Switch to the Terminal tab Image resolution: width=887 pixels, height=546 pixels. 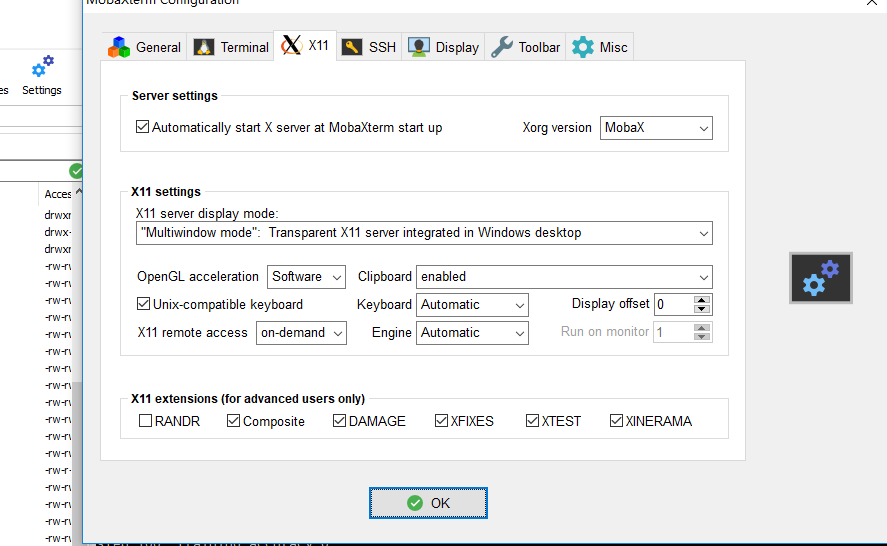pos(231,47)
